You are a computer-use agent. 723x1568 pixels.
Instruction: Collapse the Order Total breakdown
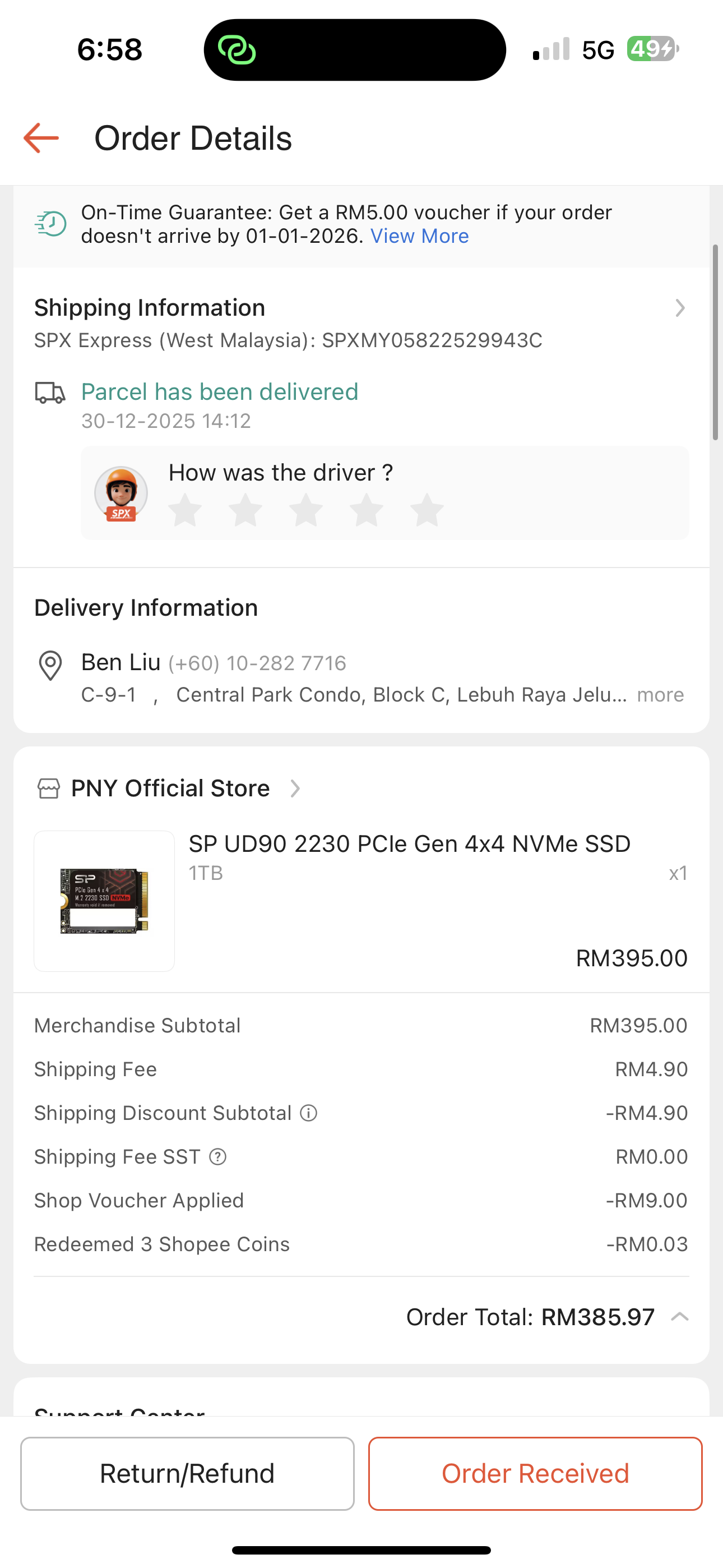[679, 1317]
